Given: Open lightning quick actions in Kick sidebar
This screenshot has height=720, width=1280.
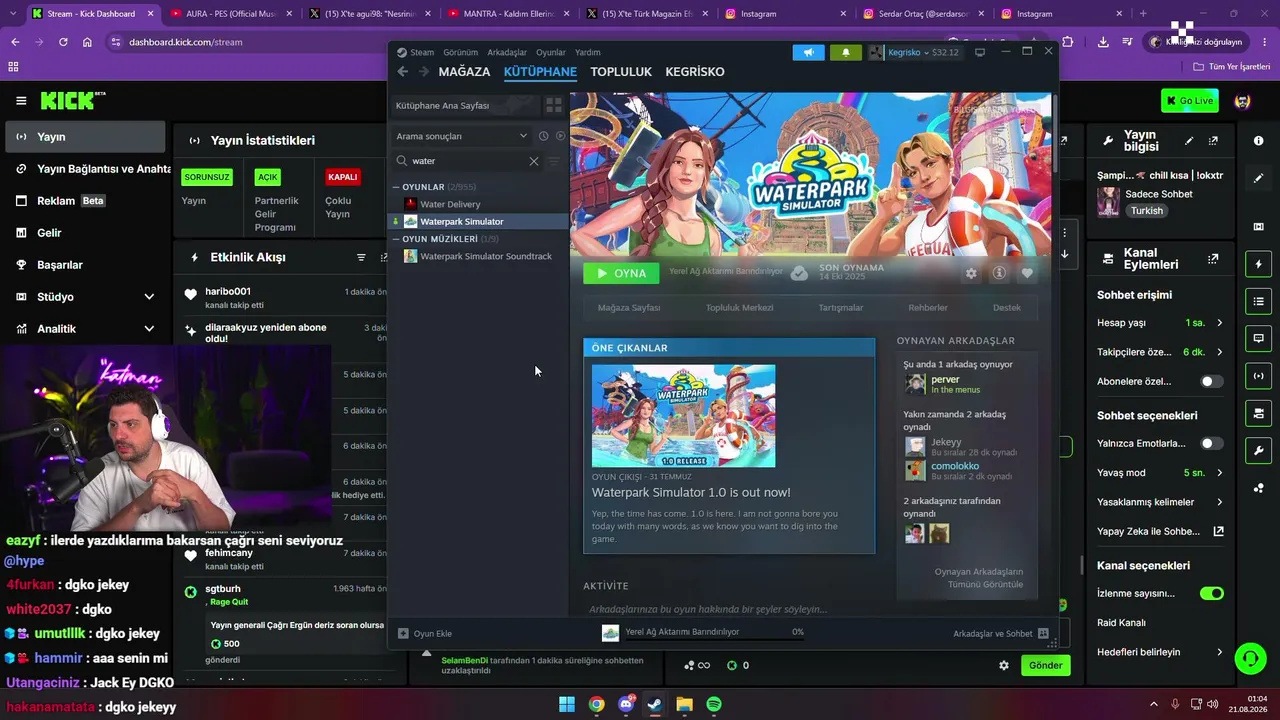Looking at the screenshot, I should (x=1258, y=264).
